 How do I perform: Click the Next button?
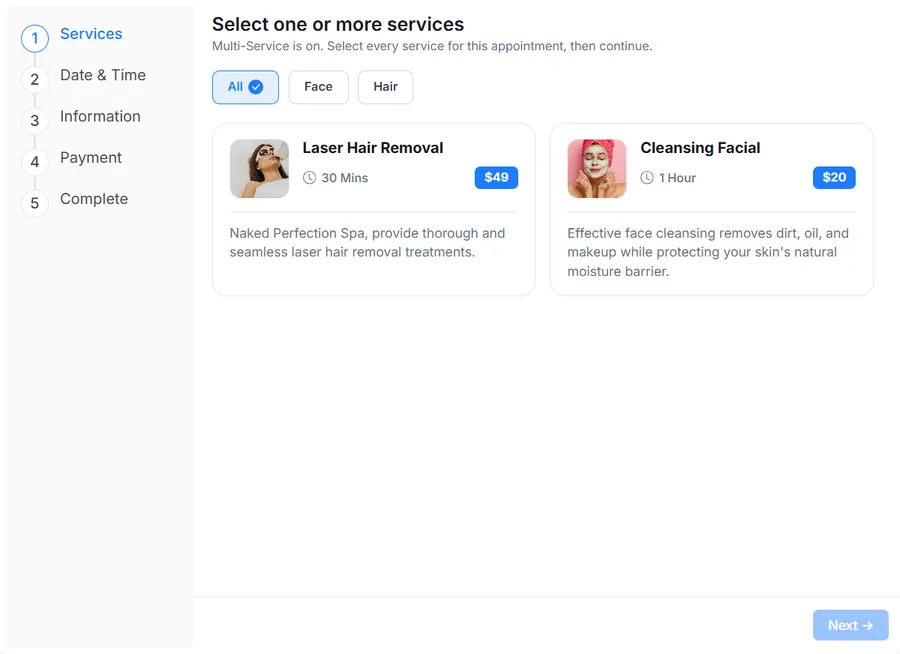tap(851, 625)
